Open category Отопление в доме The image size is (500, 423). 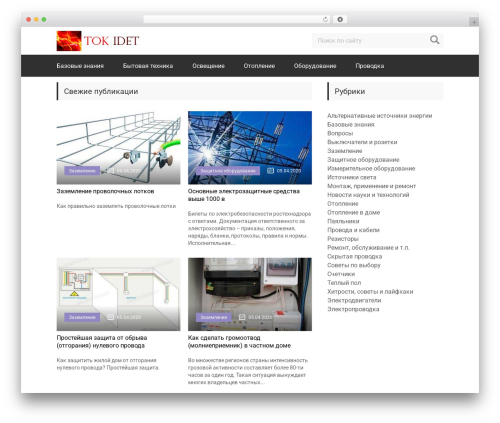coord(353,212)
